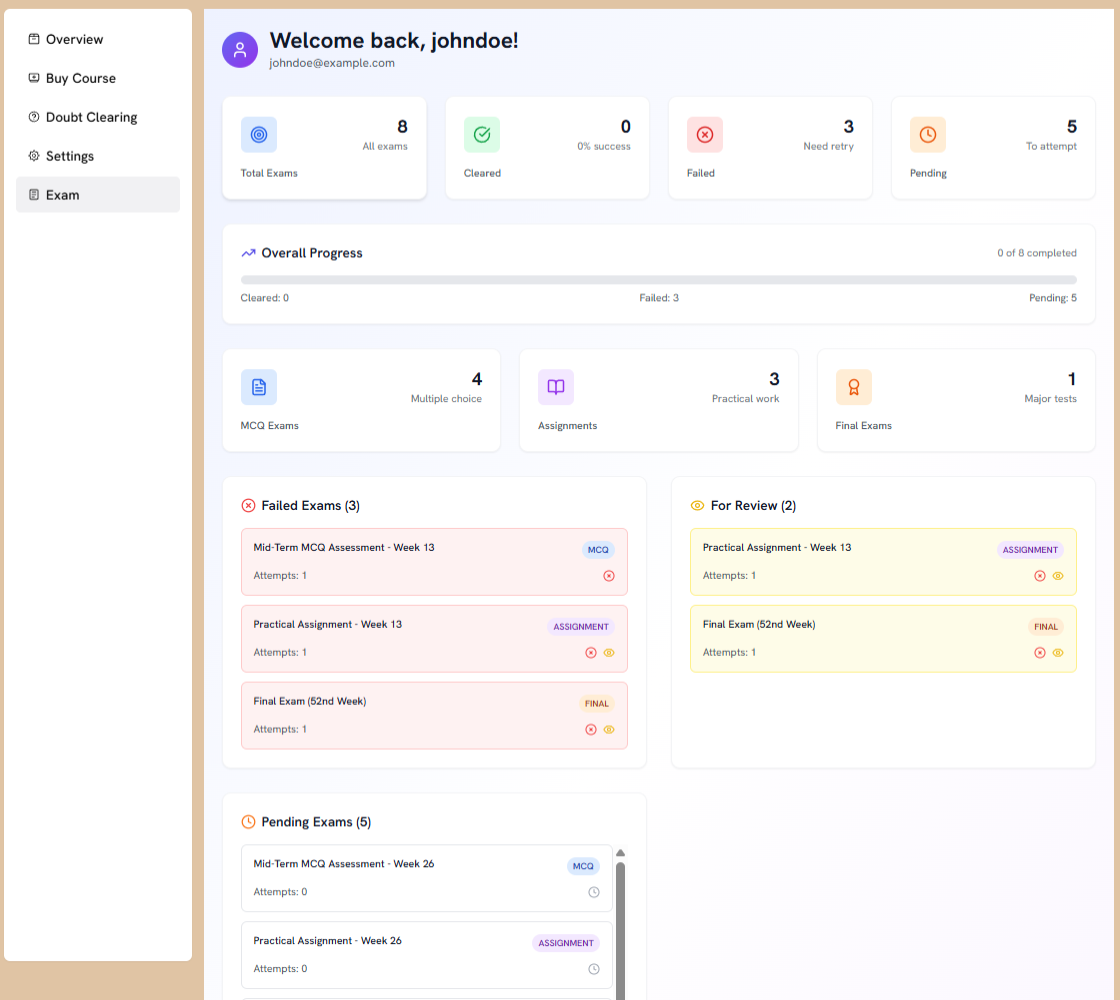Open Practical Assignment Week 13 in Failed Exams
This screenshot has height=1000, width=1120.
click(434, 639)
